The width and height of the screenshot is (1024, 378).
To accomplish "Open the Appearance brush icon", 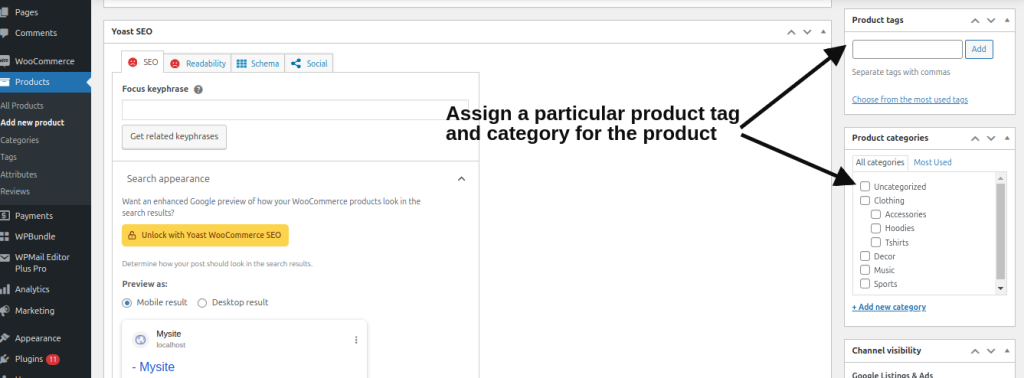I will pyautogui.click(x=4, y=338).
